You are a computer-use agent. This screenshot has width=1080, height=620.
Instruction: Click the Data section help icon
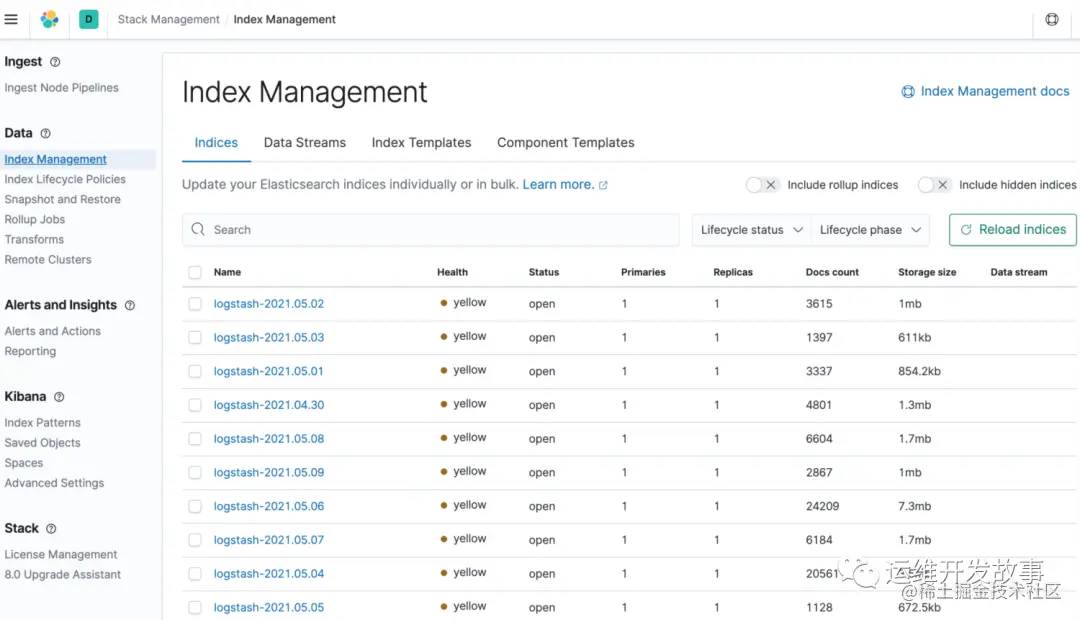(45, 134)
